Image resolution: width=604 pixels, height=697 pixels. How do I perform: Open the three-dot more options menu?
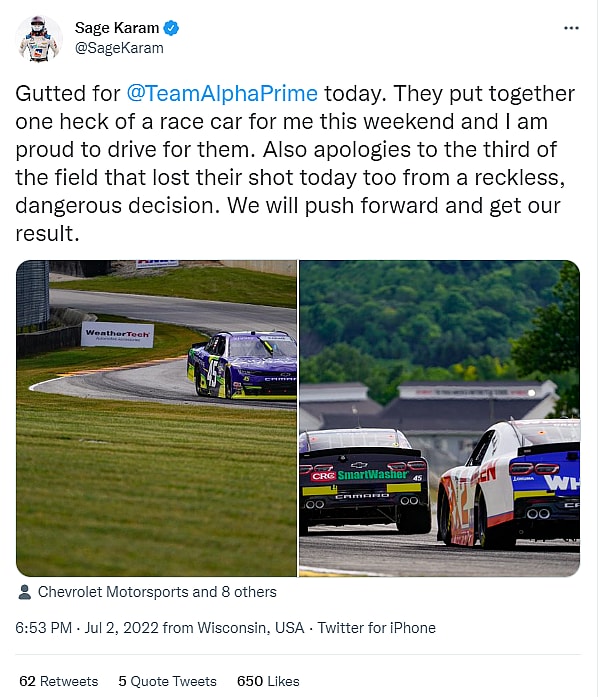click(571, 28)
